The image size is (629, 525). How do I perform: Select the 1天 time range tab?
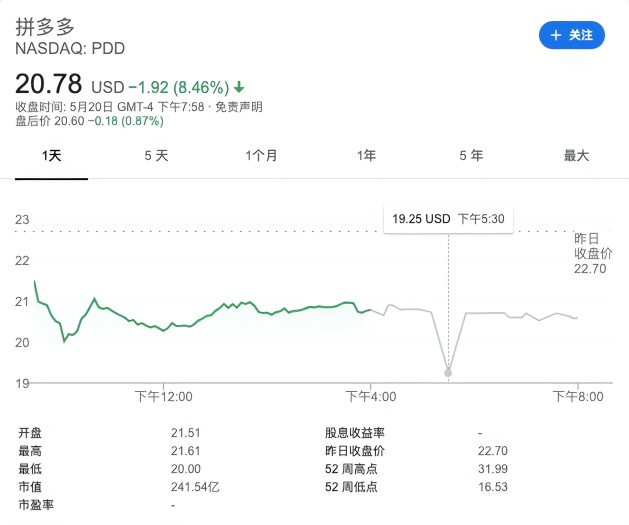pos(51,156)
